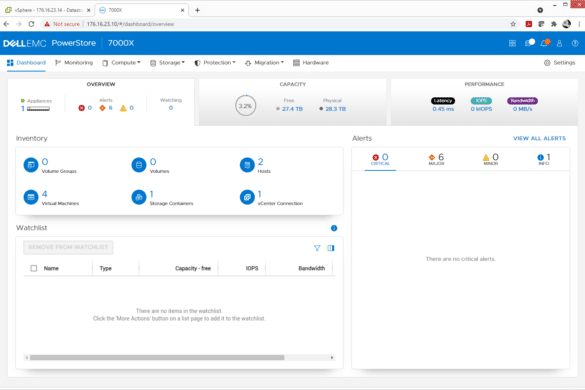Click the Settings gear icon
Image resolution: width=585 pixels, height=390 pixels.
click(547, 63)
